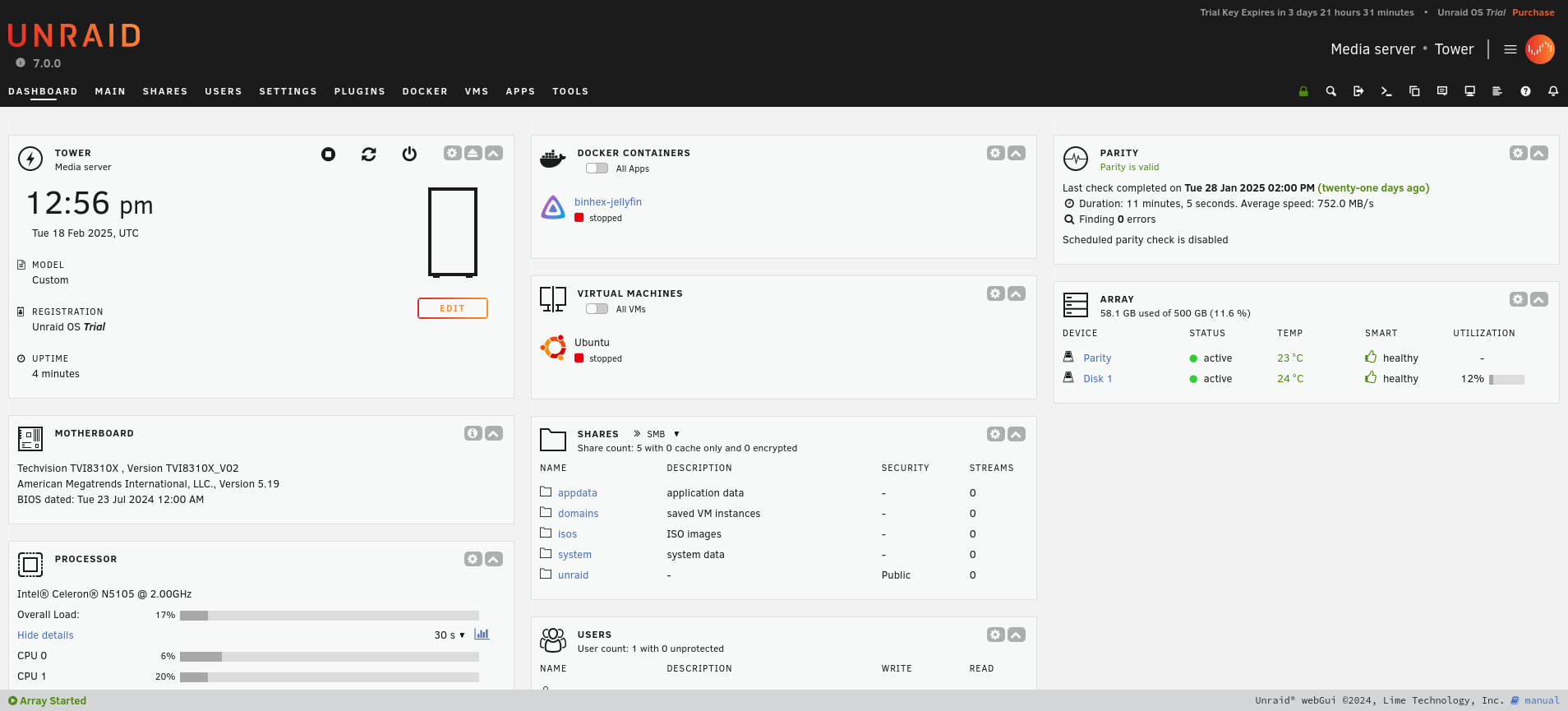
Task: Open the Parity device link
Action: click(x=1097, y=358)
